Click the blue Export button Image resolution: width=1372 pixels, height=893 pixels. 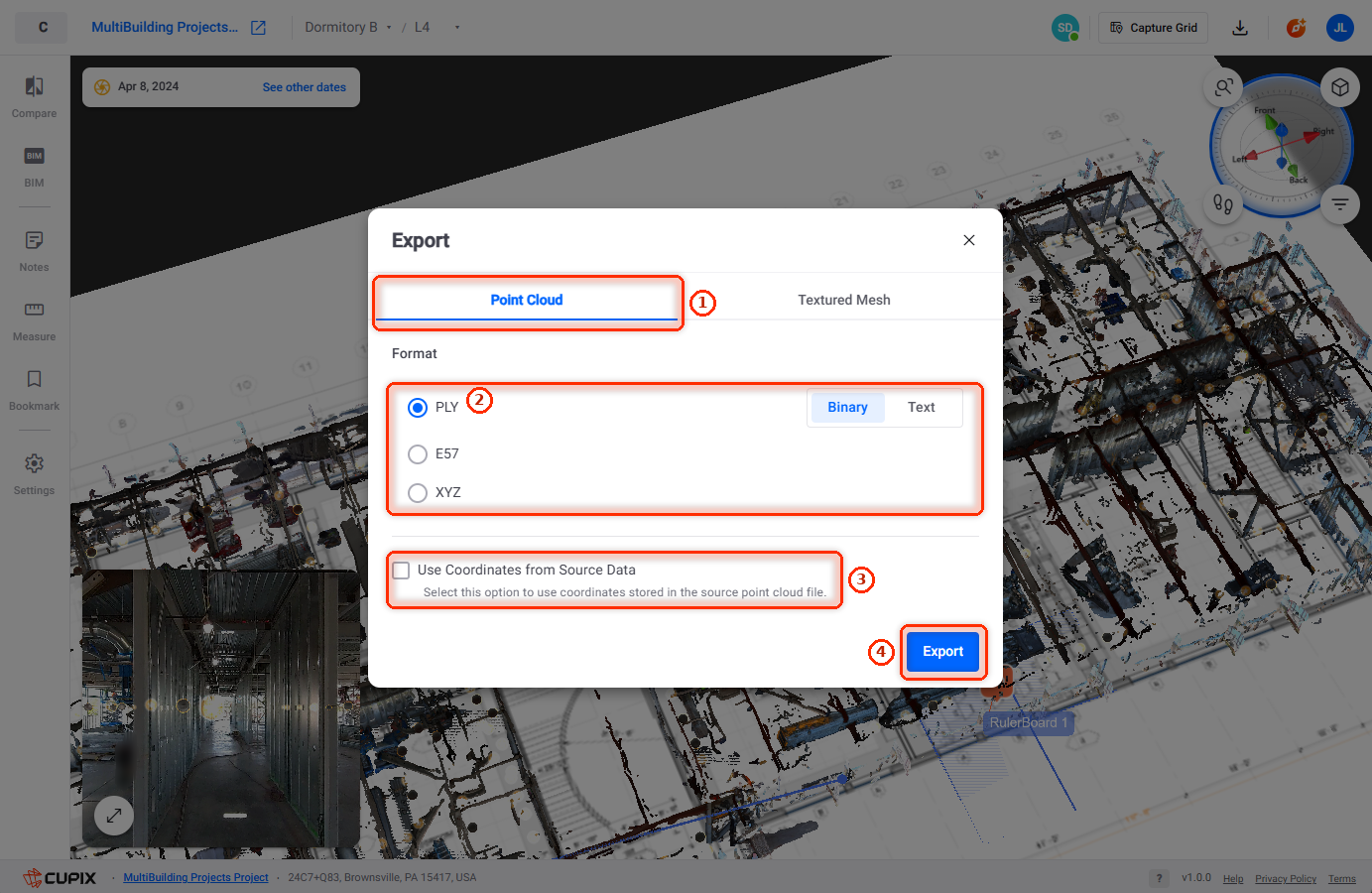[x=943, y=652]
